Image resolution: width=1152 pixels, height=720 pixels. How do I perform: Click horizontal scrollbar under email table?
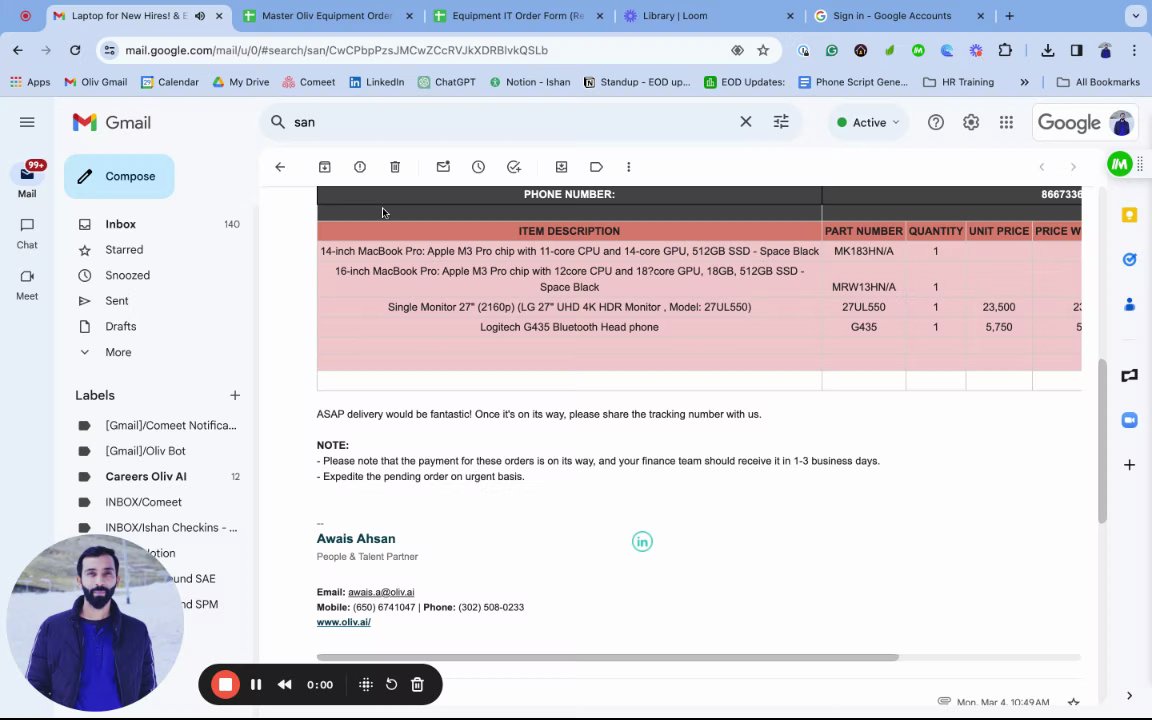point(608,658)
